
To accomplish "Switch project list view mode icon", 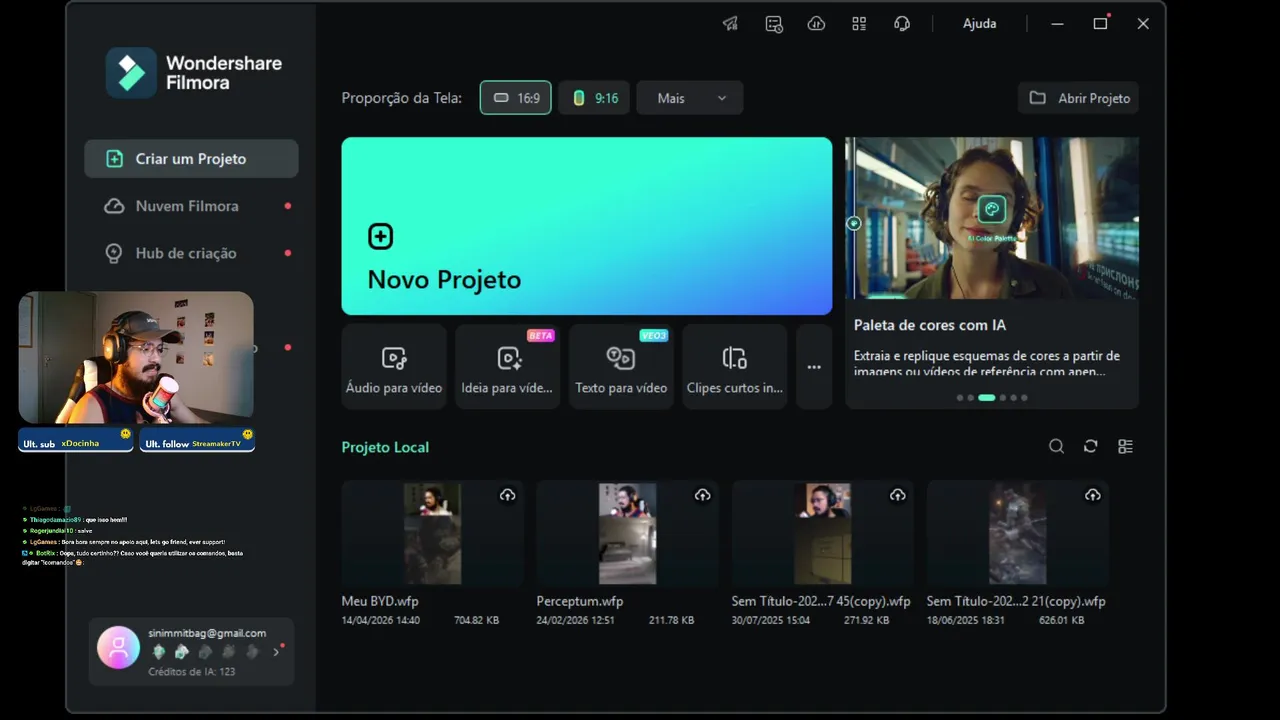I will [x=1125, y=447].
